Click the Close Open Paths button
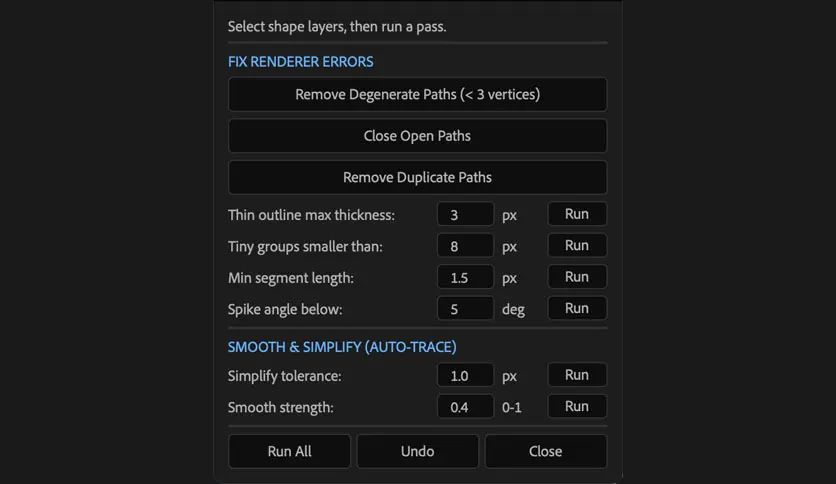The height and width of the screenshot is (484, 836). [x=417, y=136]
